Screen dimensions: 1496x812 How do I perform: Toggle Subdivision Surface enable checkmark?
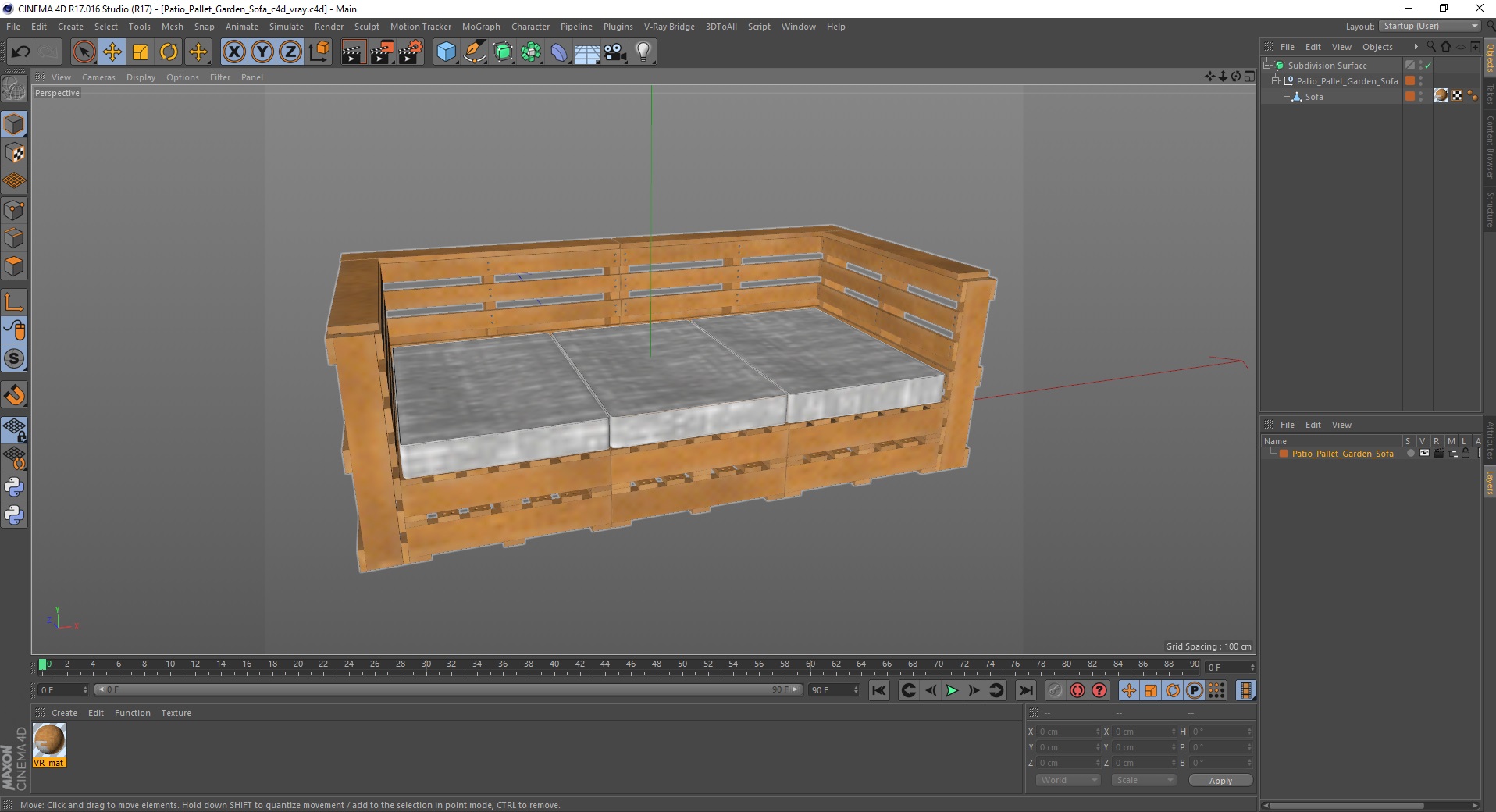coord(1427,66)
